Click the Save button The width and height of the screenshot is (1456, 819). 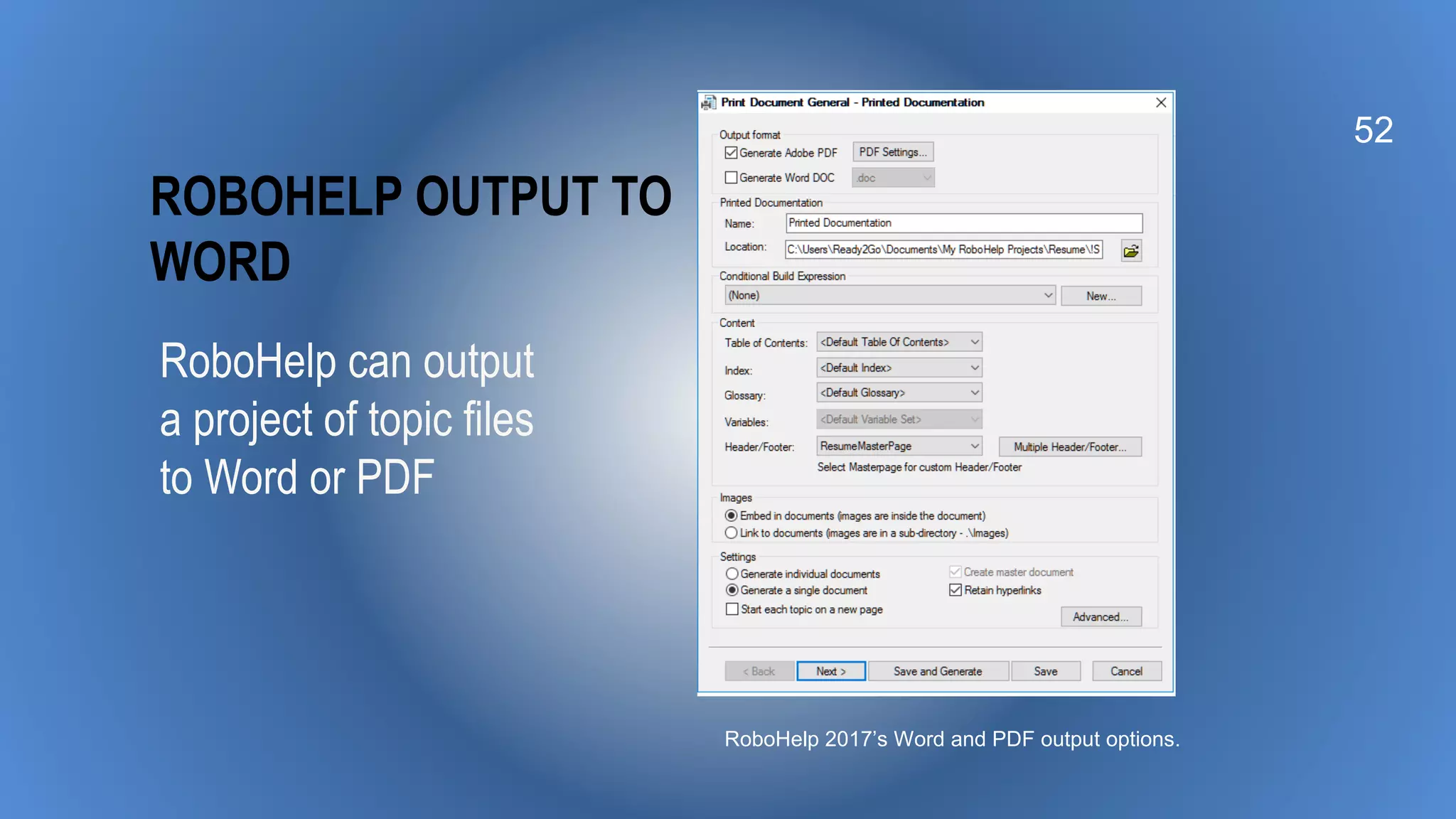(x=1046, y=671)
